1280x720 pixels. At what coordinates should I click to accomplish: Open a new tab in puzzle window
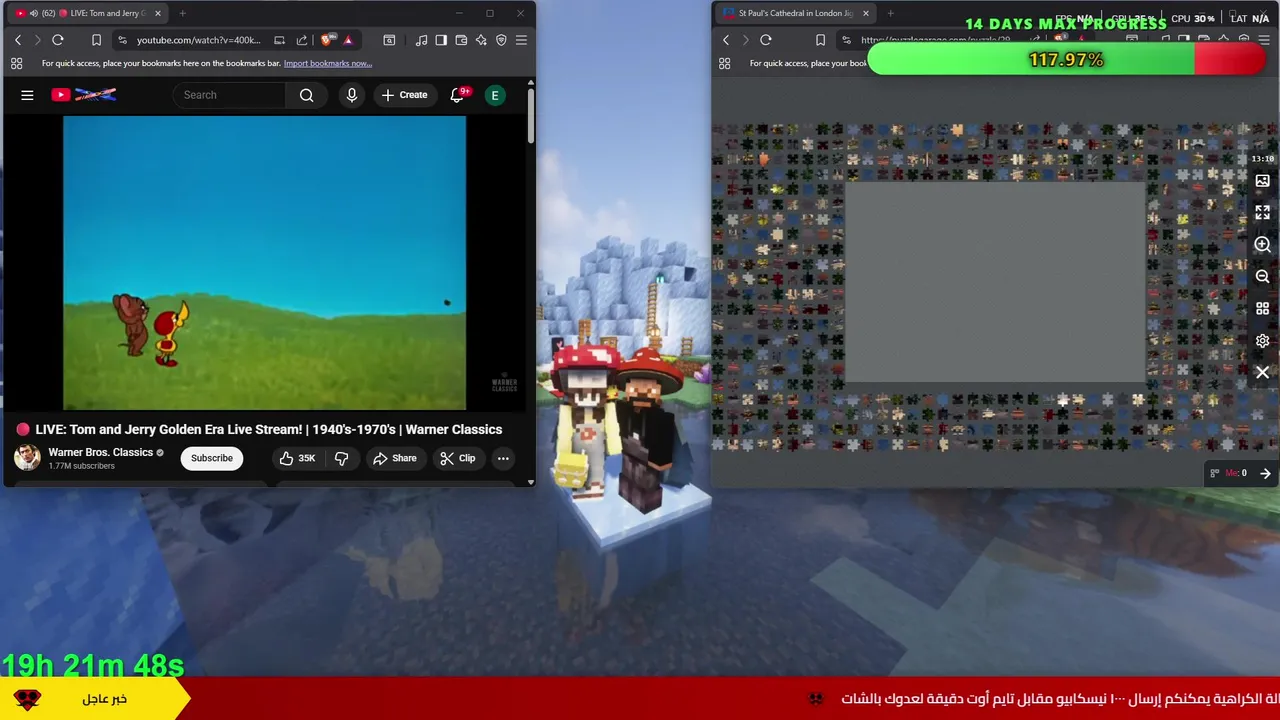pyautogui.click(x=890, y=13)
